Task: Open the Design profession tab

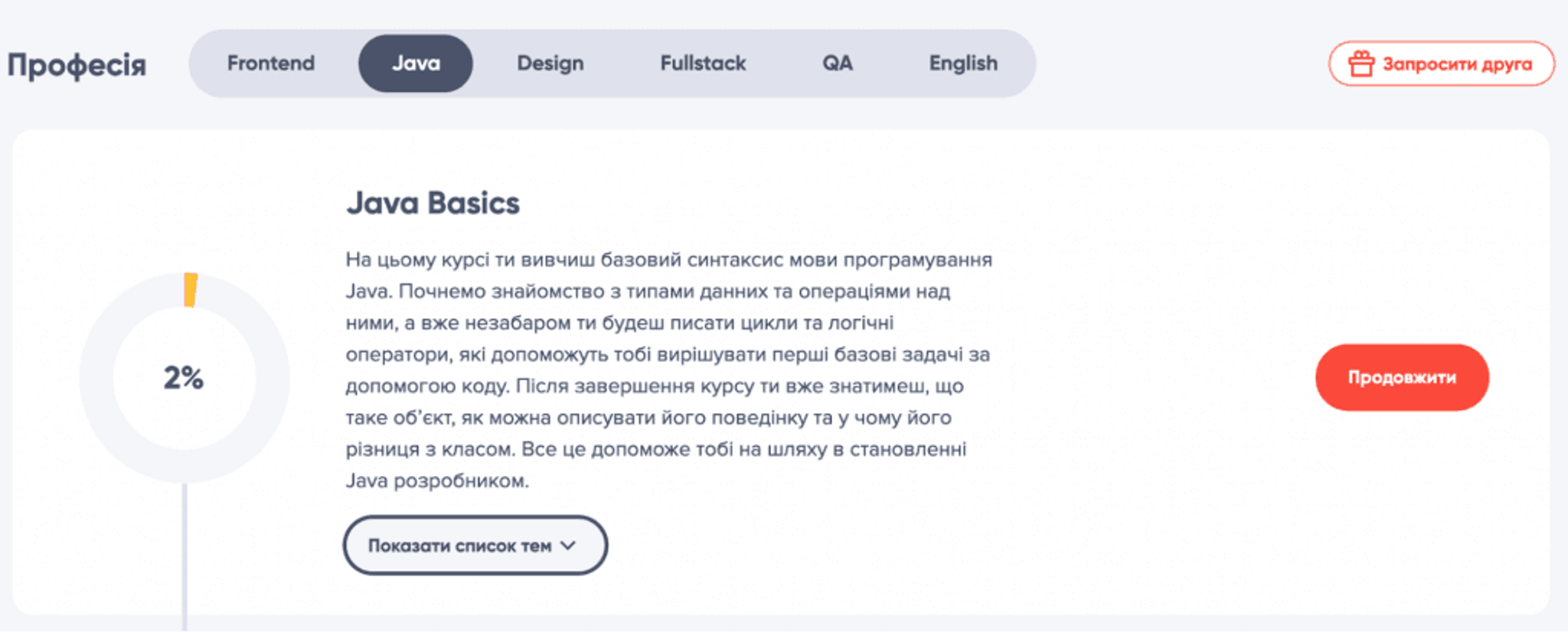Action: pos(550,64)
